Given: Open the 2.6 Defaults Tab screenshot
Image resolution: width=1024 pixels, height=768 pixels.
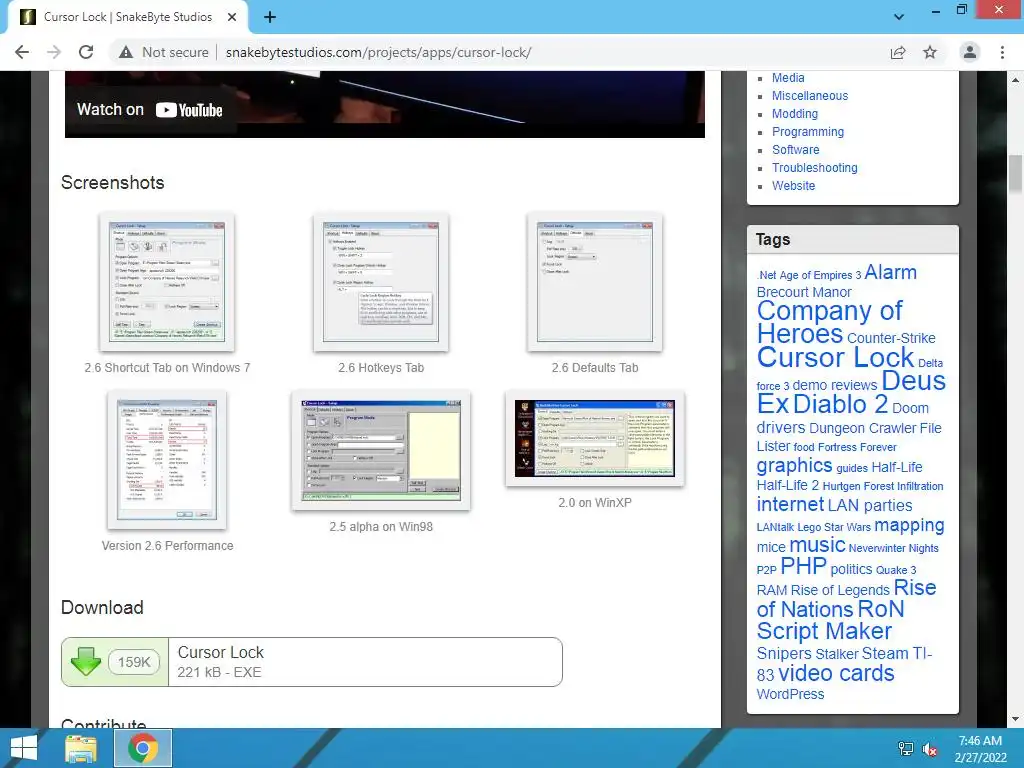Looking at the screenshot, I should 595,281.
